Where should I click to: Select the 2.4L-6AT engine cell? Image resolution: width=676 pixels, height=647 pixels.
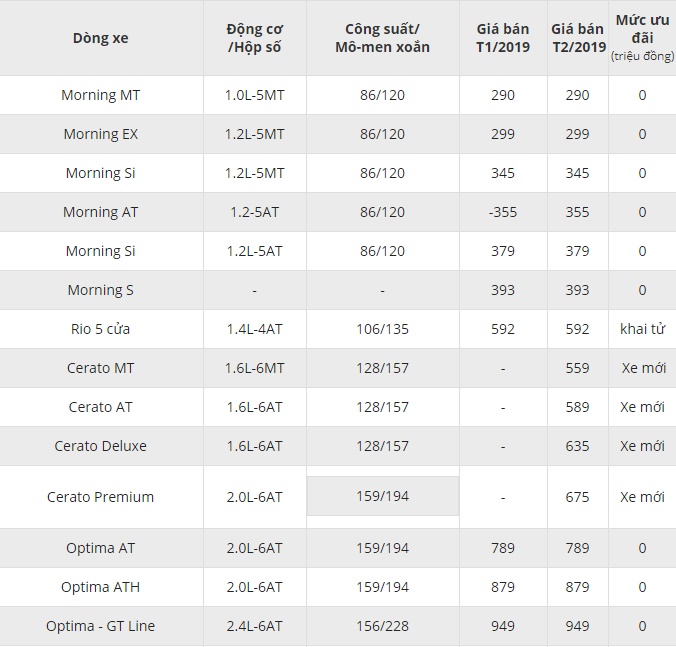254,626
